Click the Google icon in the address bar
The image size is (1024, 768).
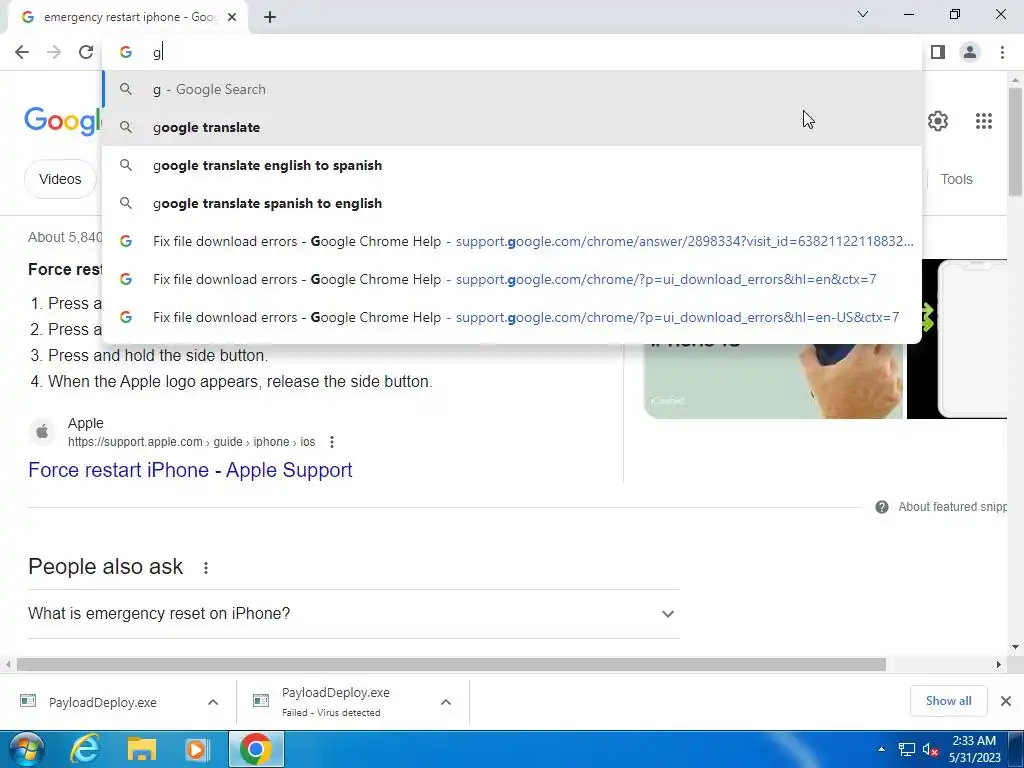point(125,52)
